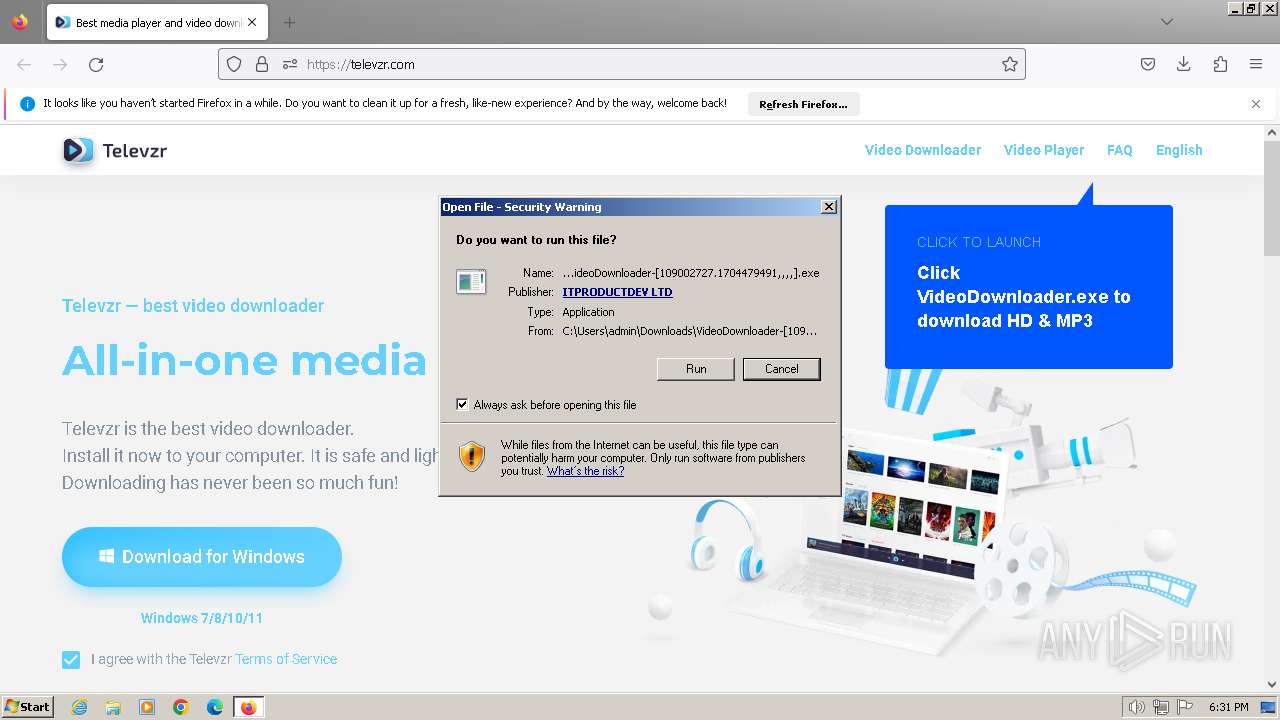Close the Open File Security Warning dialog

pos(828,207)
